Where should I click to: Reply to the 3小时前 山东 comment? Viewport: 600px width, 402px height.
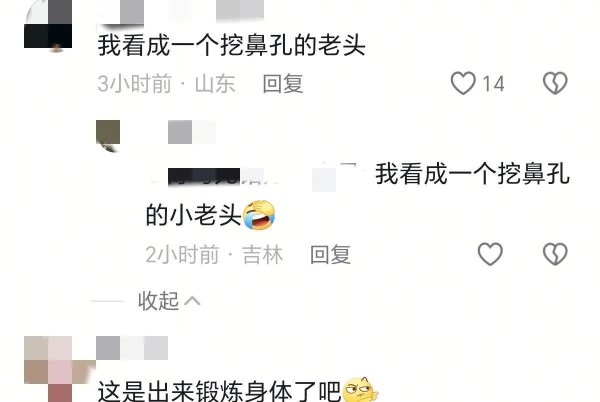click(x=283, y=83)
